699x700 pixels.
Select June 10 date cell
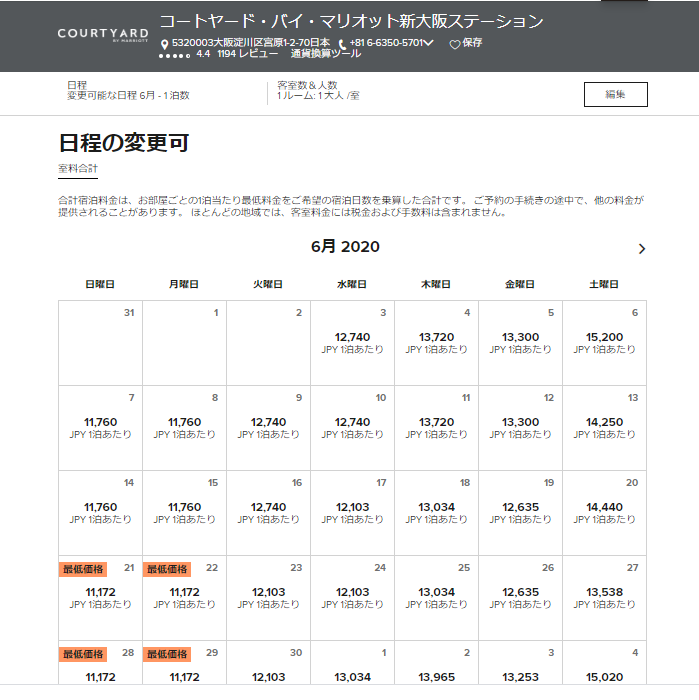[352, 428]
